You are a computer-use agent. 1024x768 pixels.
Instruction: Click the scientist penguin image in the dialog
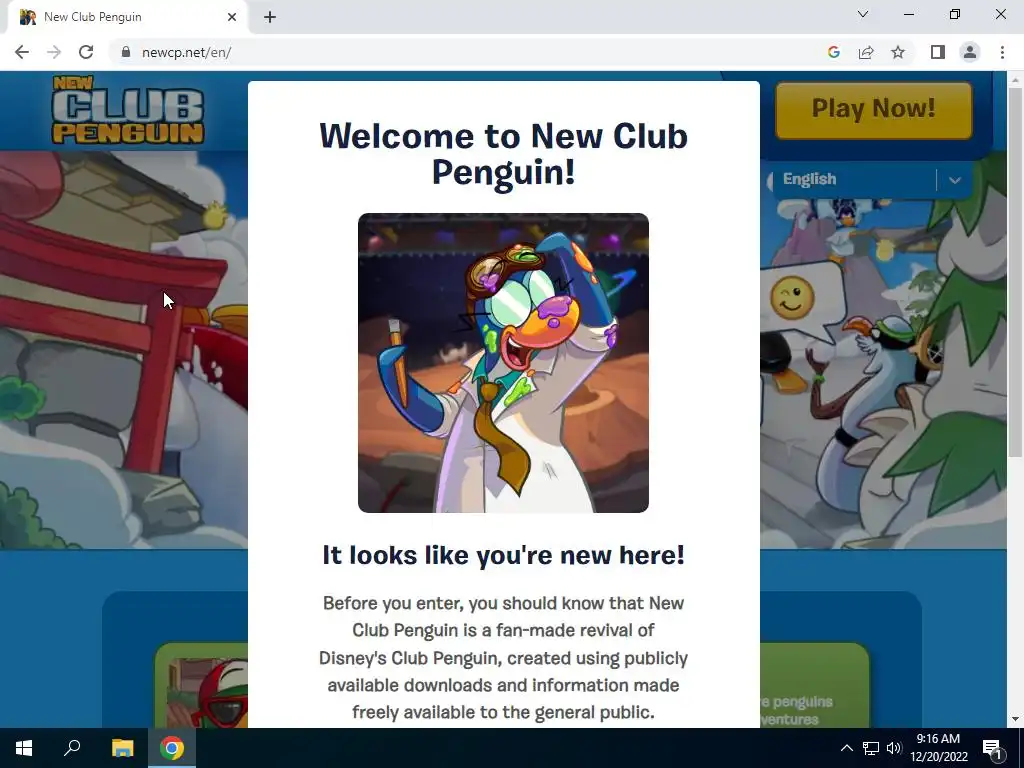pos(503,362)
